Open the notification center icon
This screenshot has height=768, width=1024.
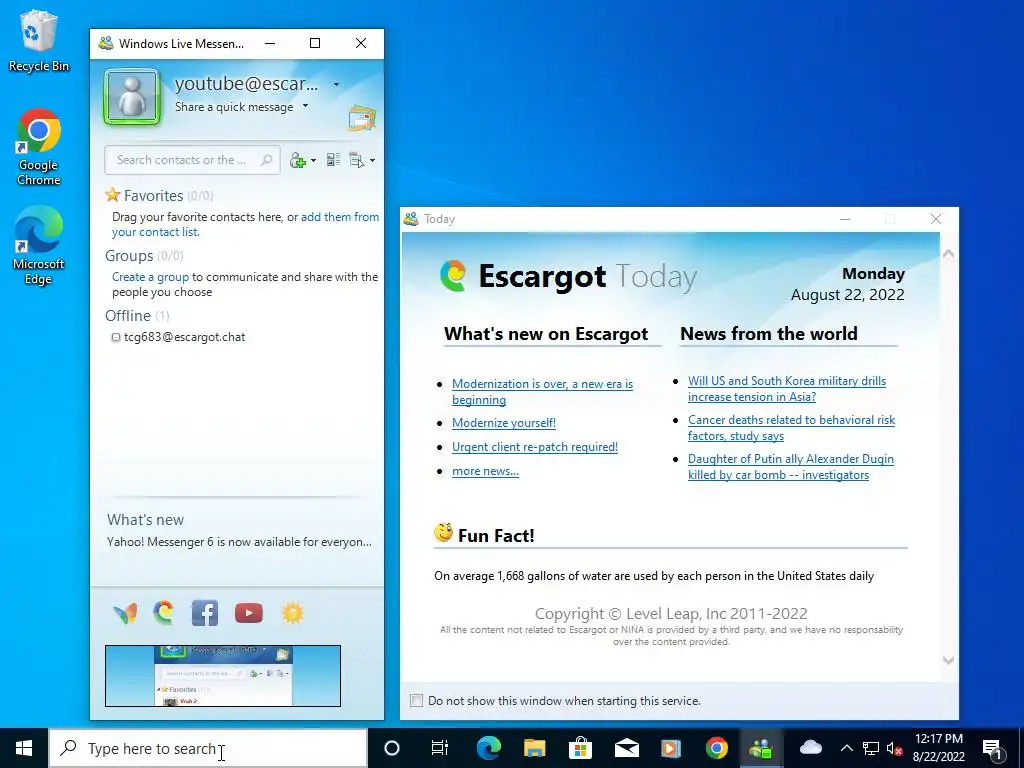(993, 749)
